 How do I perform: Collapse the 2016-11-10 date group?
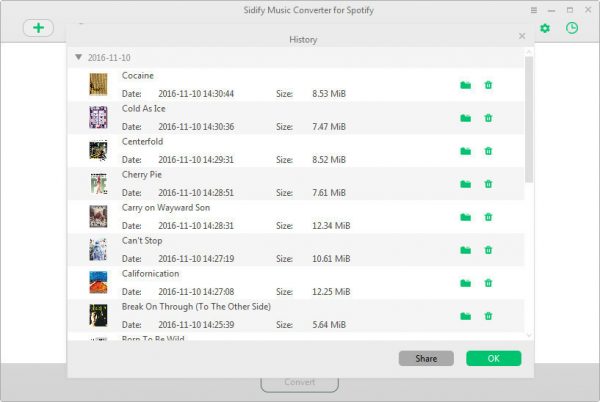pyautogui.click(x=78, y=57)
